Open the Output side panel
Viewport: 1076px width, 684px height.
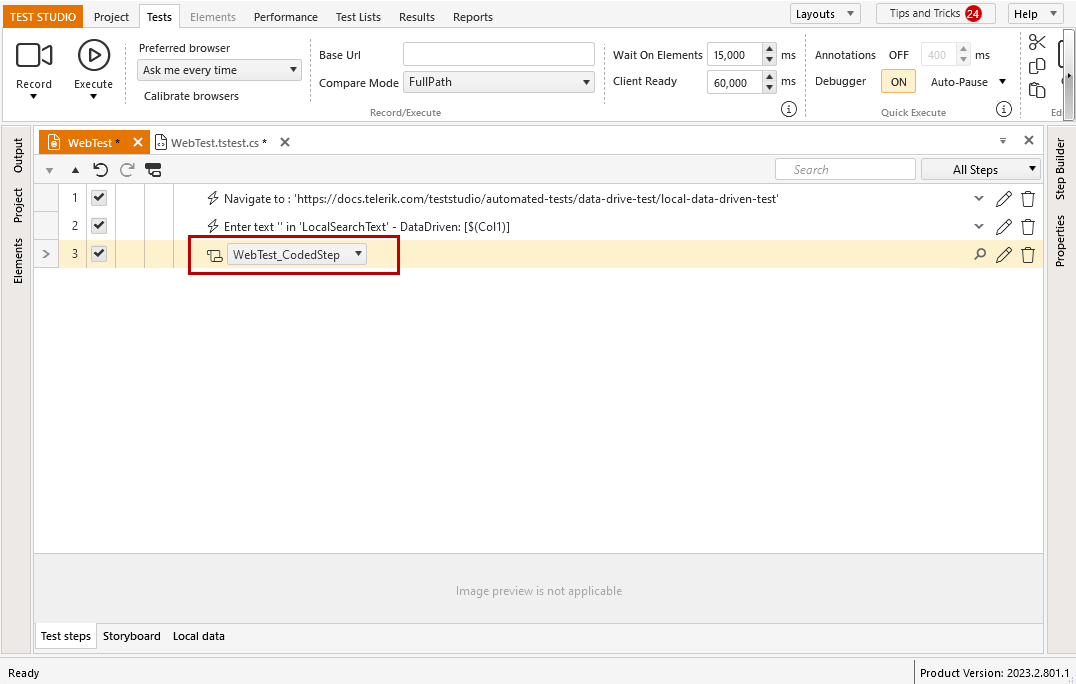coord(18,155)
